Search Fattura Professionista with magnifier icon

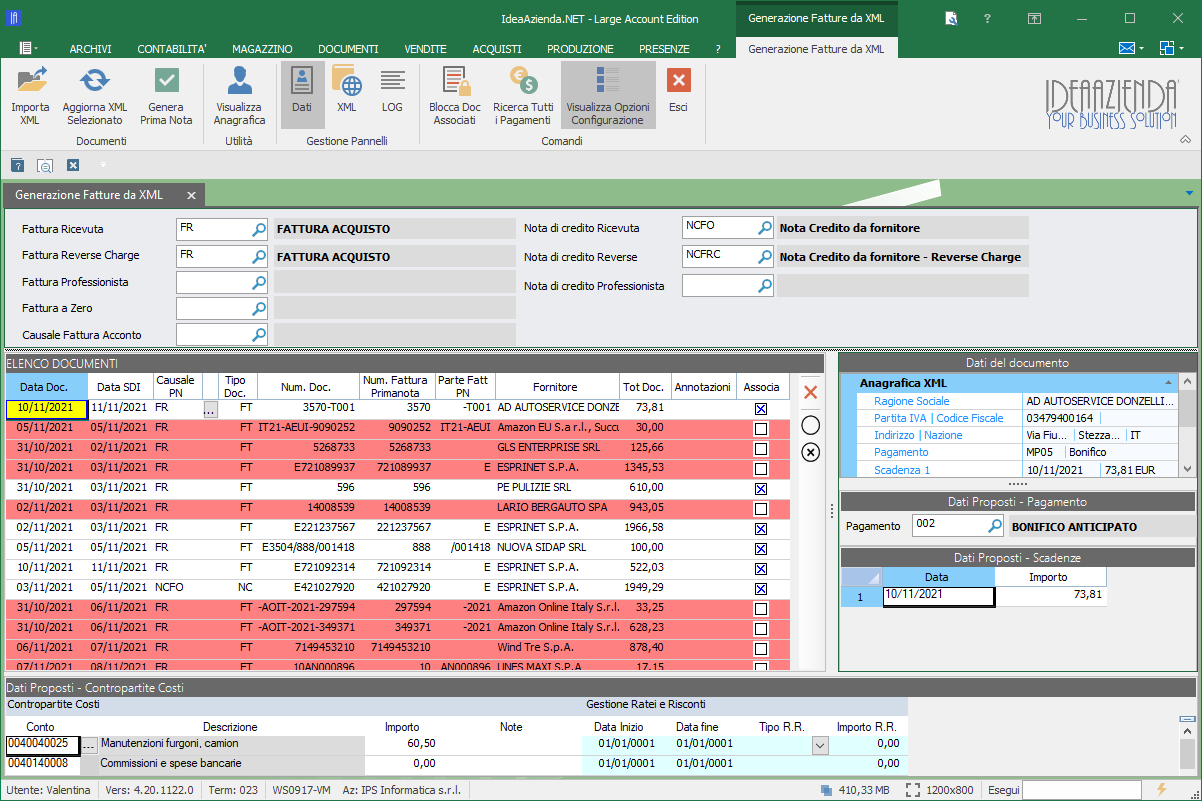click(258, 283)
